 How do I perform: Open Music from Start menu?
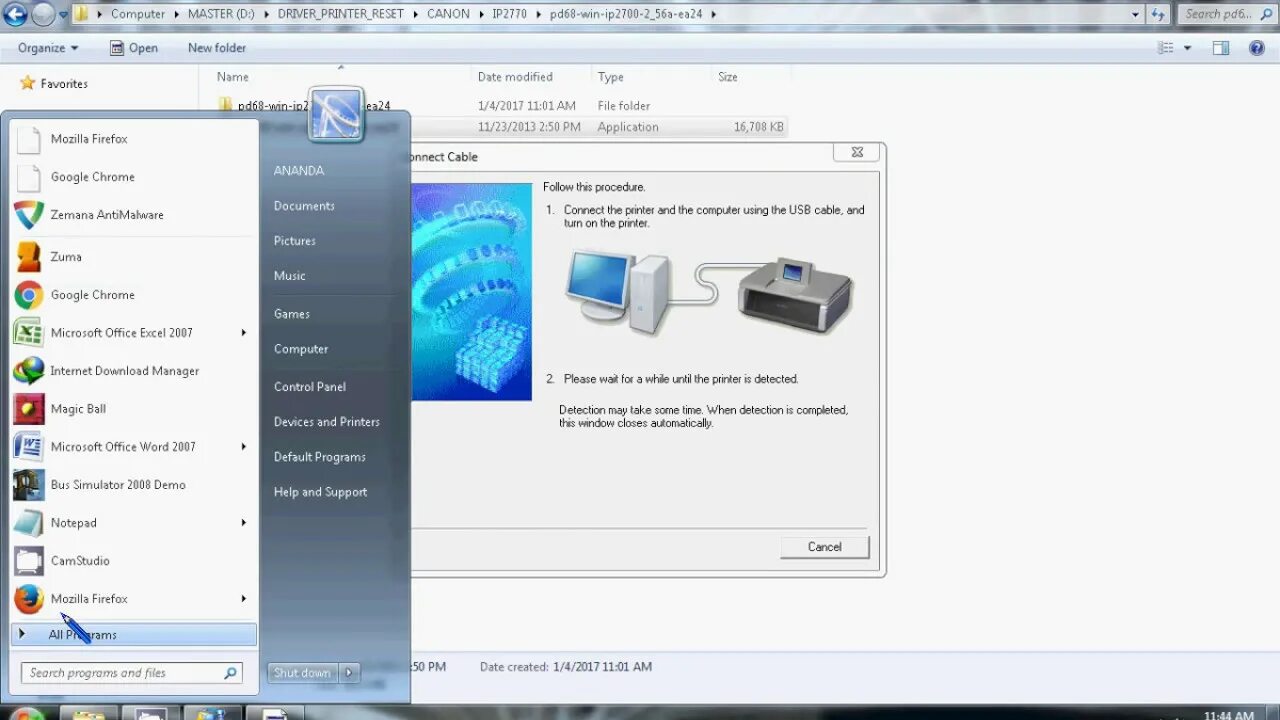(290, 276)
